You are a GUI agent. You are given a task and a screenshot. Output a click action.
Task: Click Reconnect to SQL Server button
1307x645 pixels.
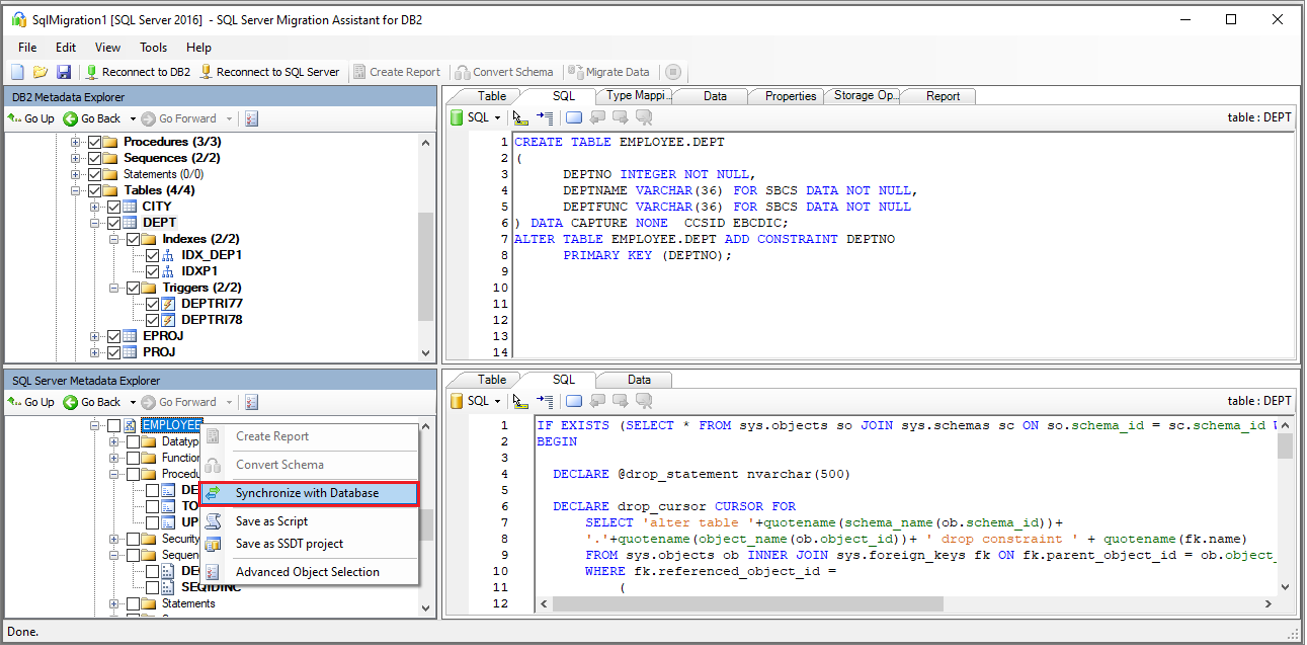click(x=269, y=72)
